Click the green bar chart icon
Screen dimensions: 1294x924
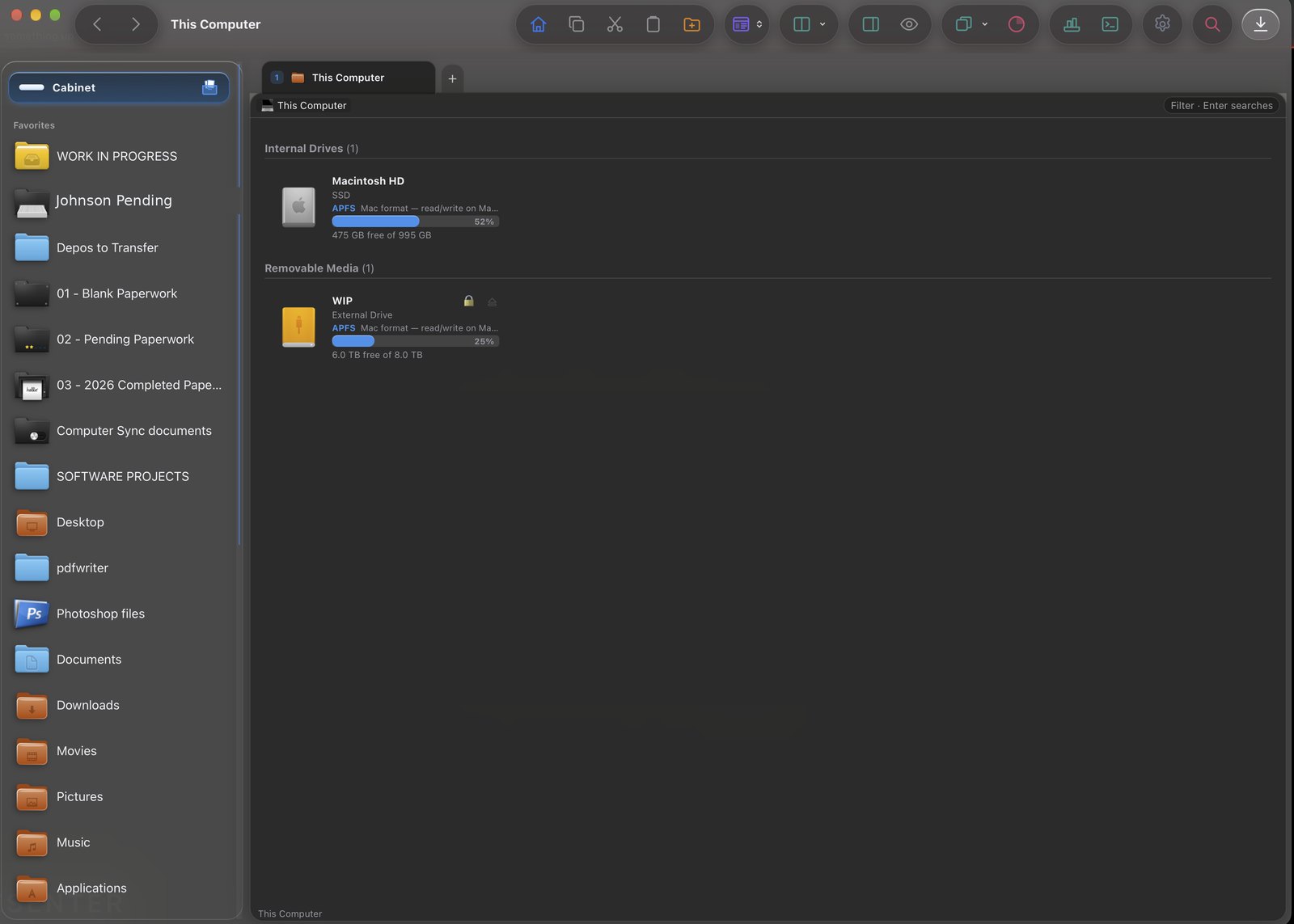coord(1072,24)
